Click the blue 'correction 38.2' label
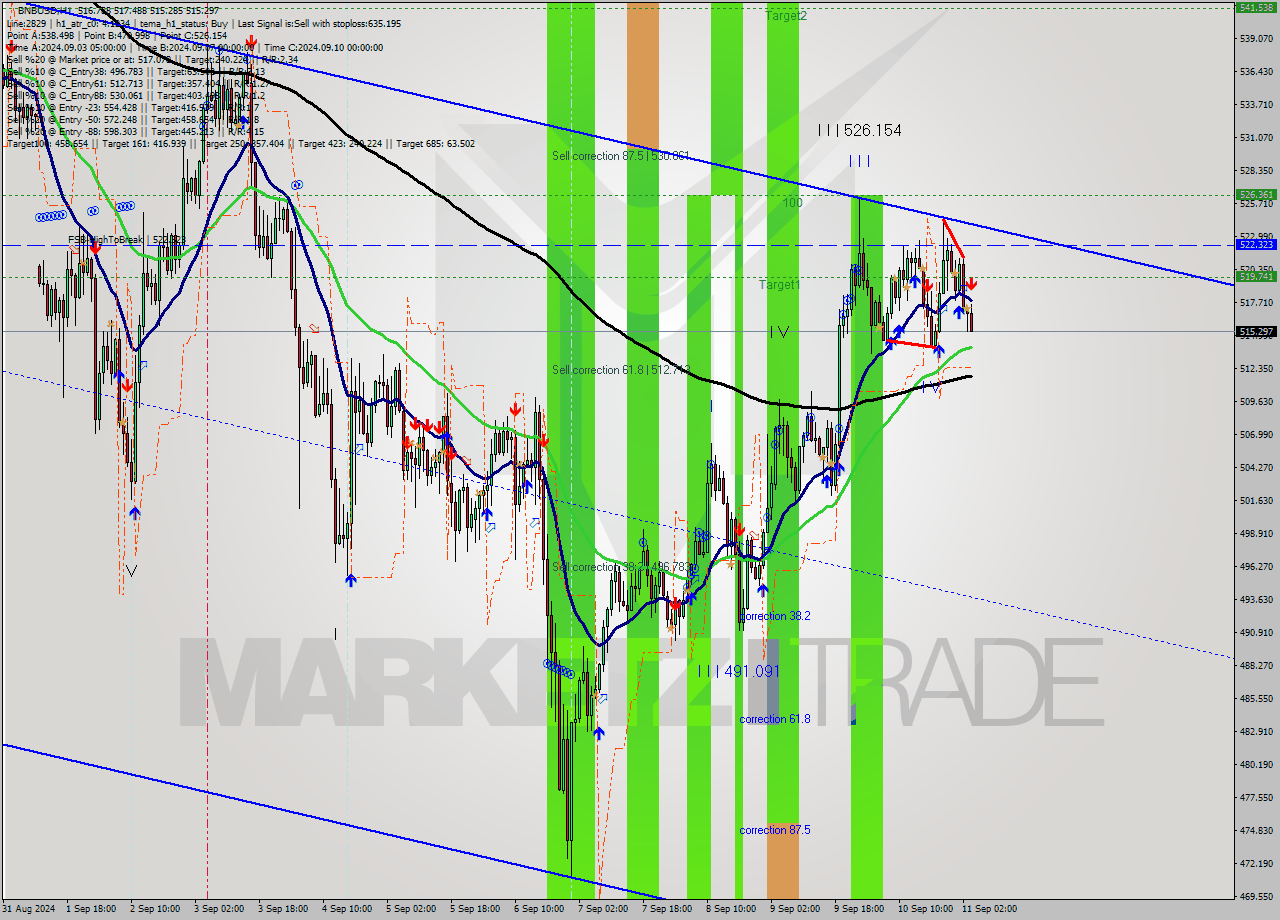Screen dimensions: 1280x920 pos(775,616)
